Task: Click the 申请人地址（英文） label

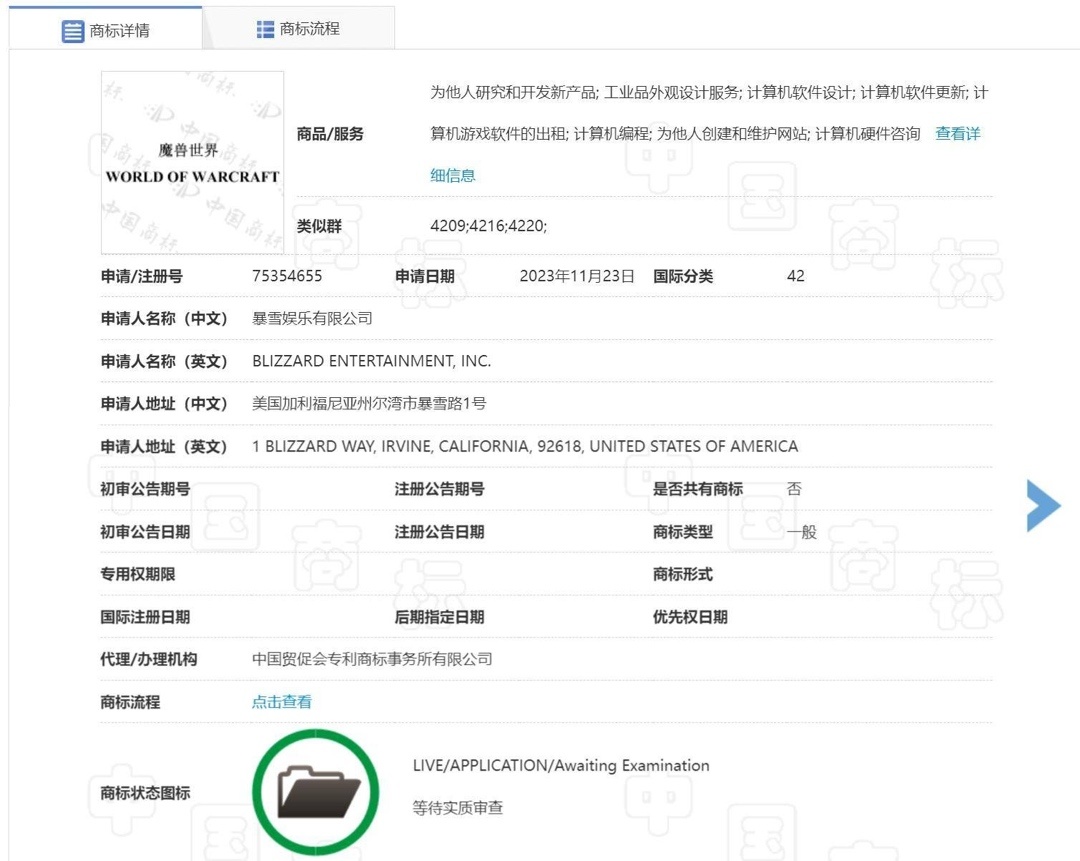Action: click(x=164, y=446)
